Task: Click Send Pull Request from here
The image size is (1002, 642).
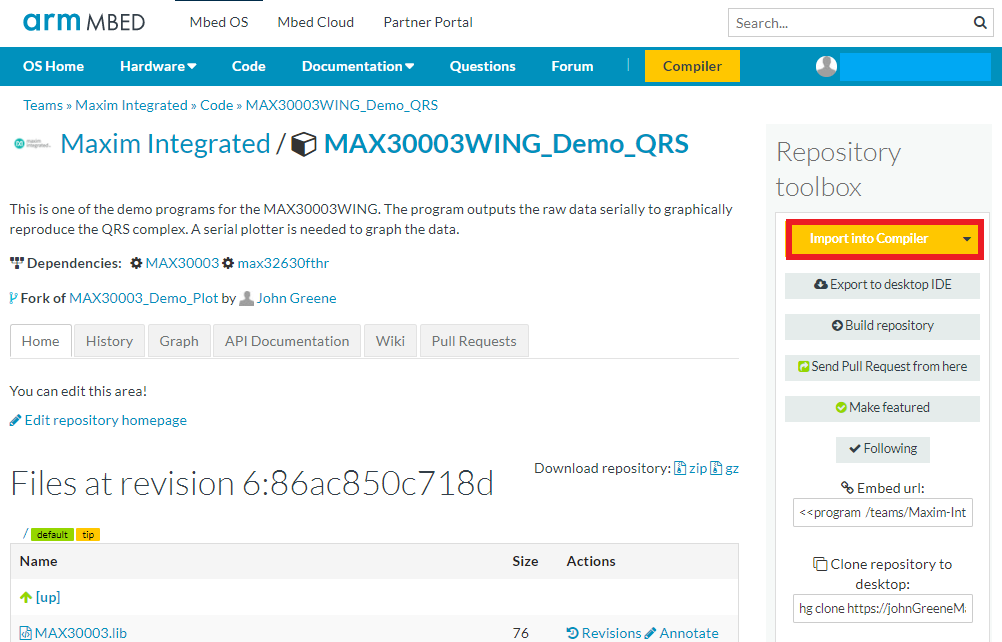Action: pyautogui.click(x=882, y=367)
